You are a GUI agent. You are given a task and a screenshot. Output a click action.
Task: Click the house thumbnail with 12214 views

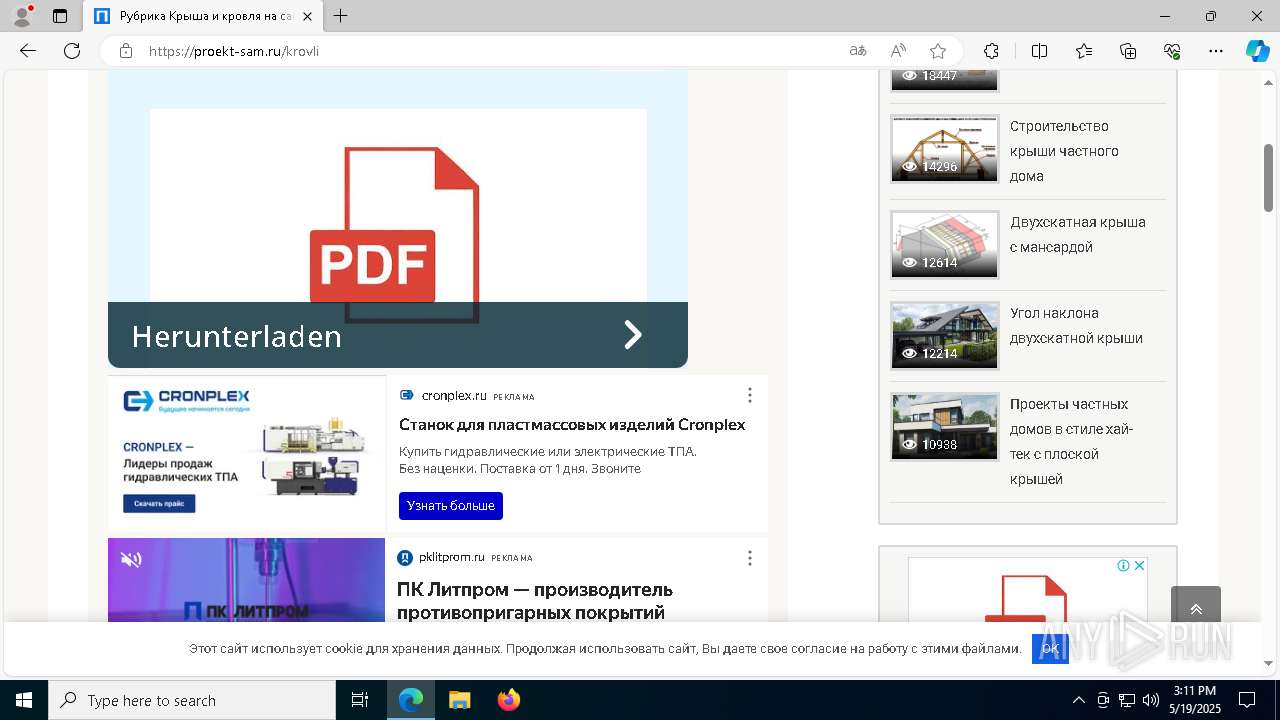945,335
